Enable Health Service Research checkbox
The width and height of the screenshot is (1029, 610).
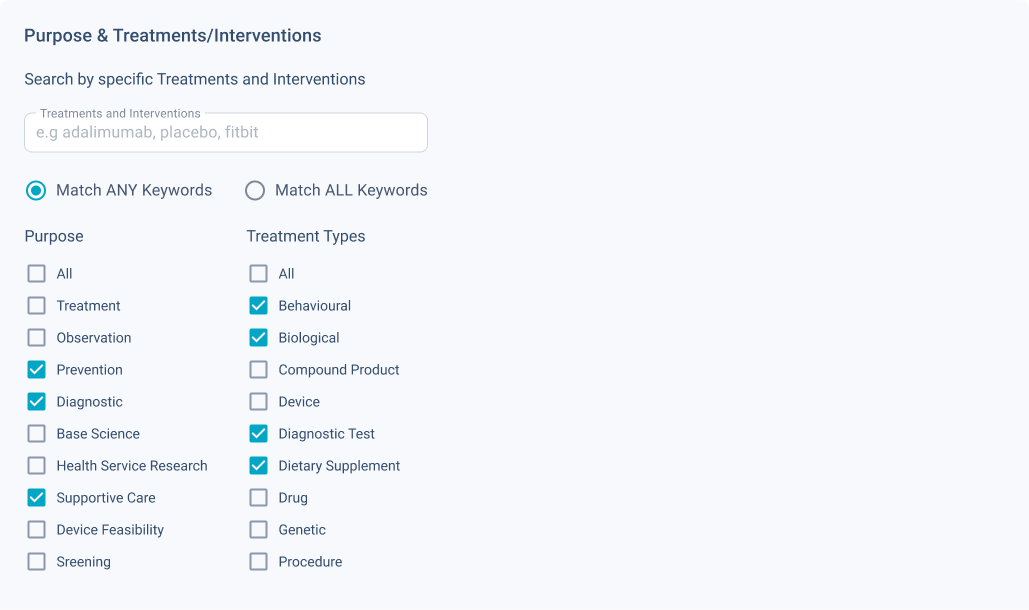click(x=37, y=466)
